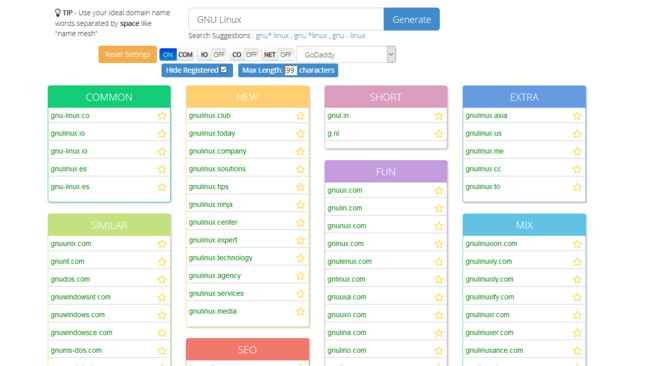Click the EXTRA category header

[x=524, y=97]
